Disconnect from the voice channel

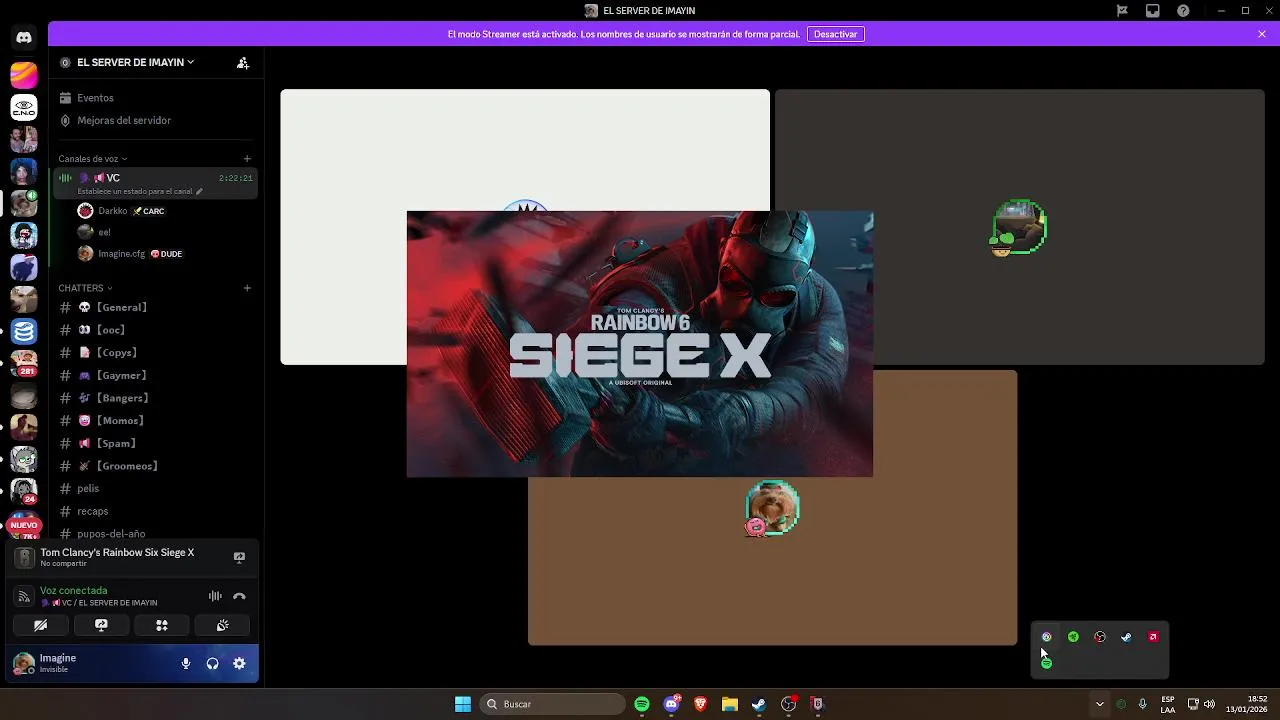[x=239, y=596]
